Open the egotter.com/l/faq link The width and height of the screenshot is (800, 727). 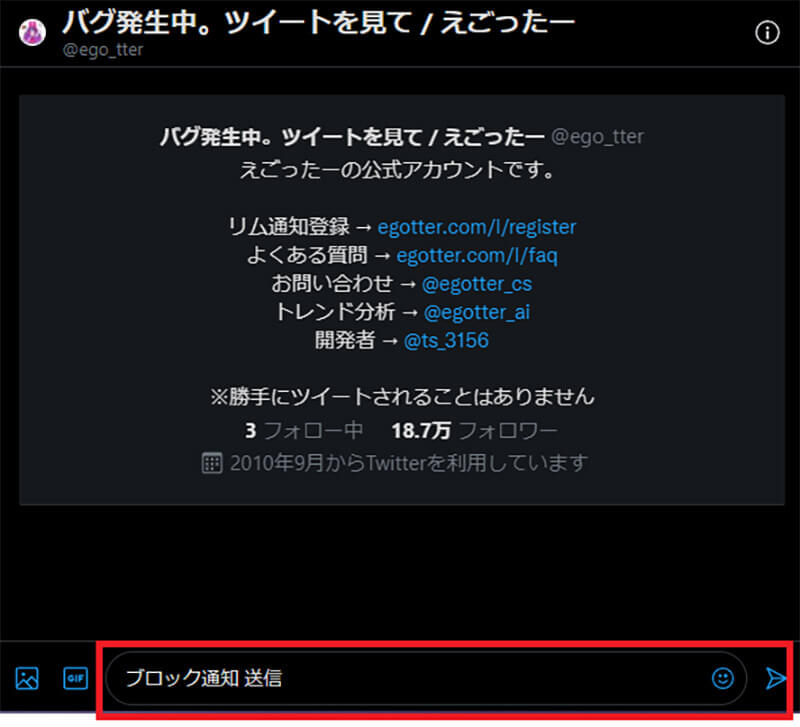tap(477, 255)
